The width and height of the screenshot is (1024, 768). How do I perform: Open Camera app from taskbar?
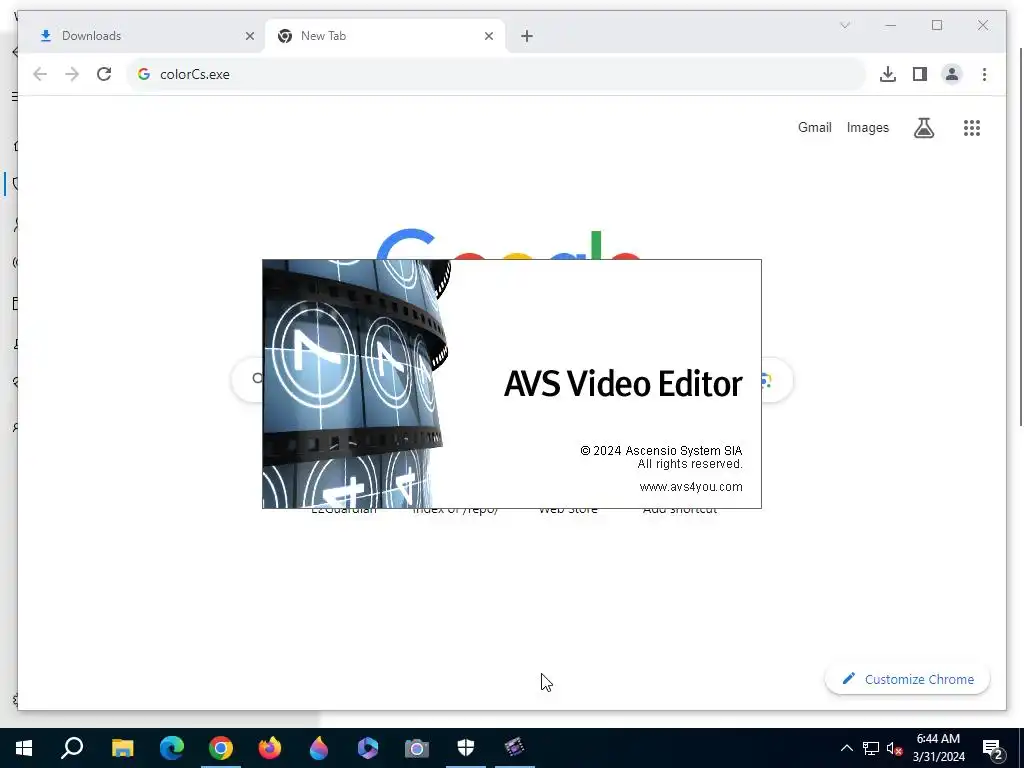[417, 748]
